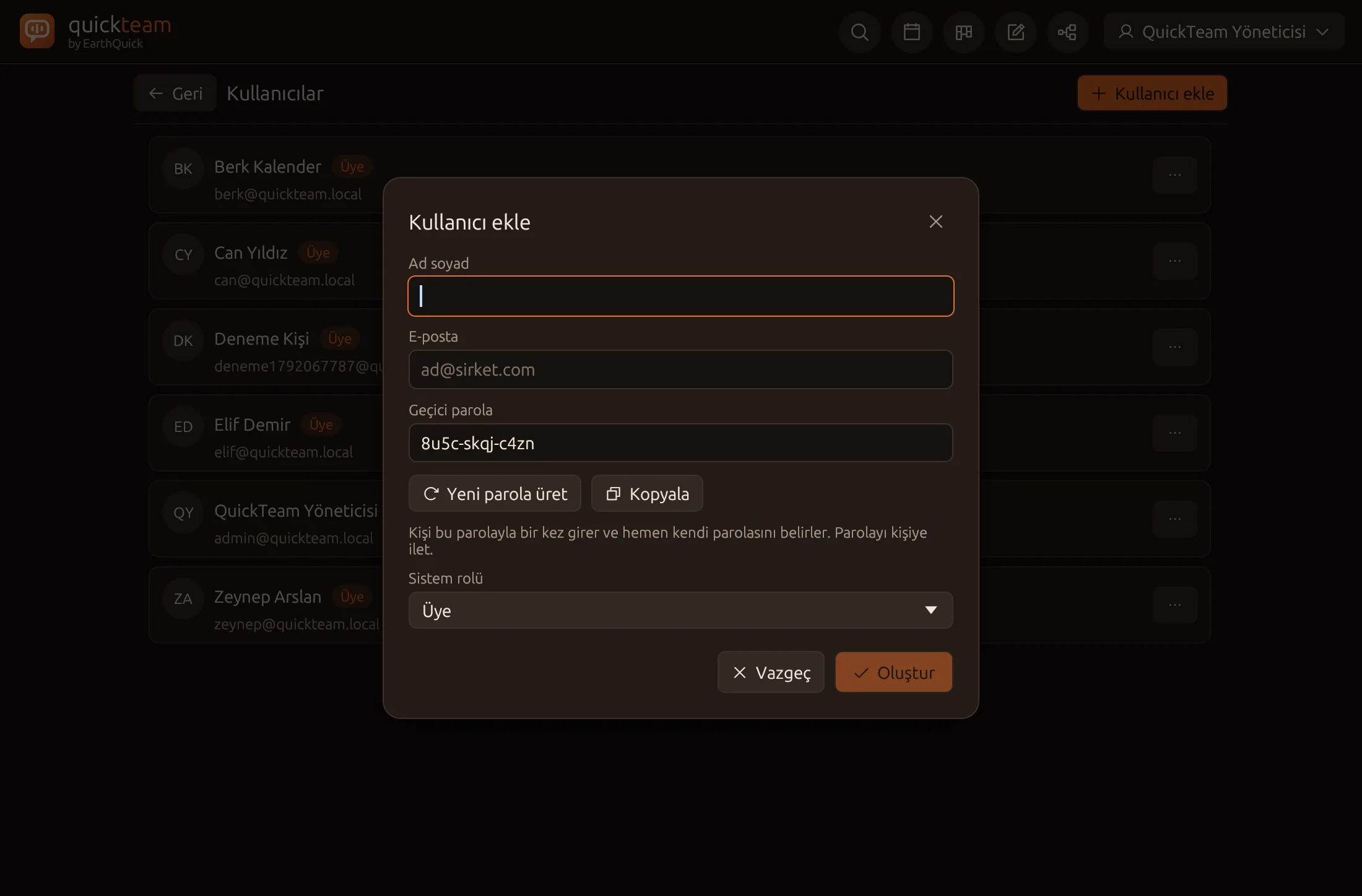
Task: Open options menu for Elif Demir
Action: (x=1174, y=433)
